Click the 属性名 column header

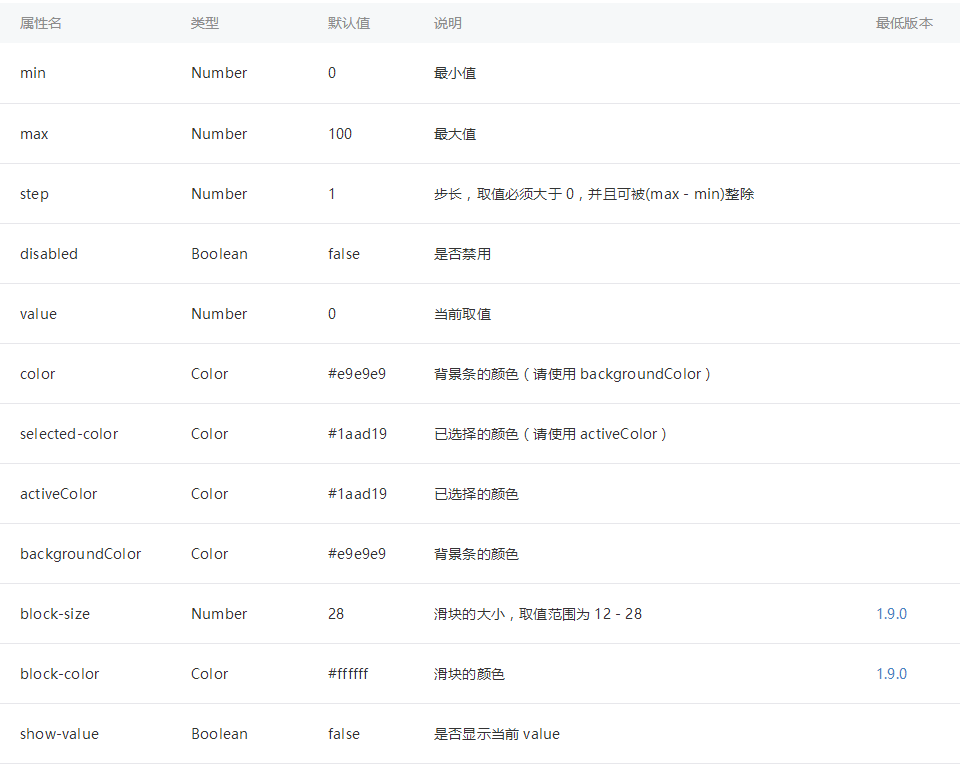tap(40, 23)
